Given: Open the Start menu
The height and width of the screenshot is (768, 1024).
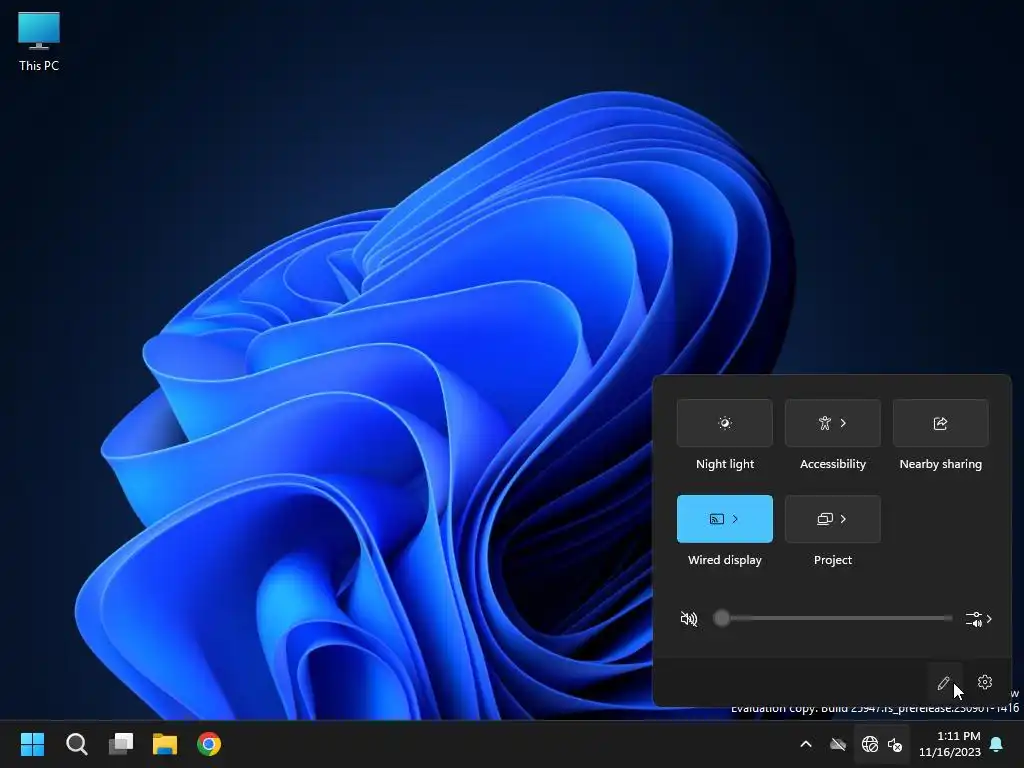Looking at the screenshot, I should [x=32, y=744].
